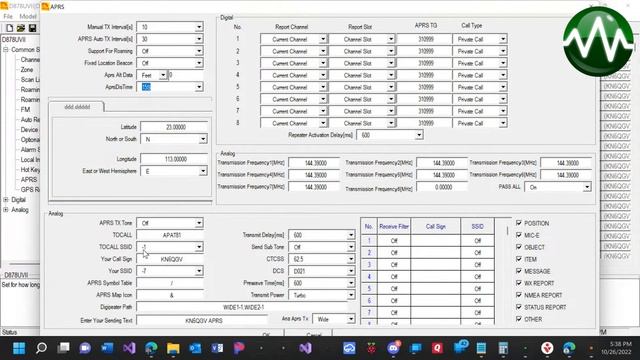Toggle the OTHER checkbox
Image resolution: width=640 pixels, height=360 pixels.
pos(519,319)
